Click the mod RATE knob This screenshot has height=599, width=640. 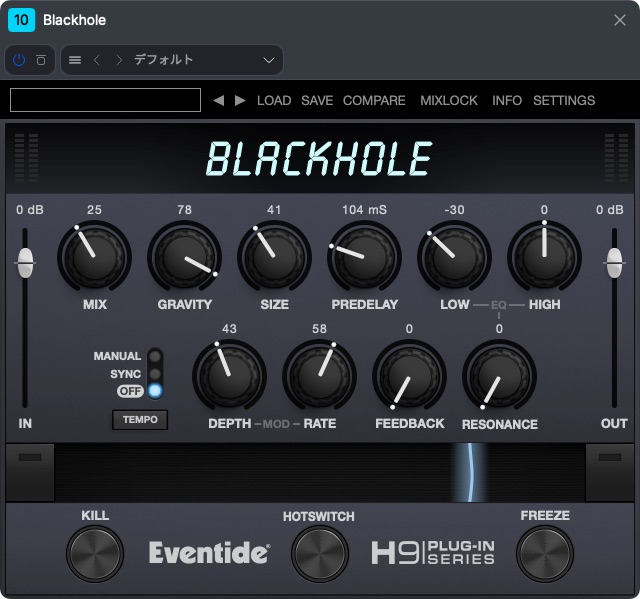(x=319, y=376)
